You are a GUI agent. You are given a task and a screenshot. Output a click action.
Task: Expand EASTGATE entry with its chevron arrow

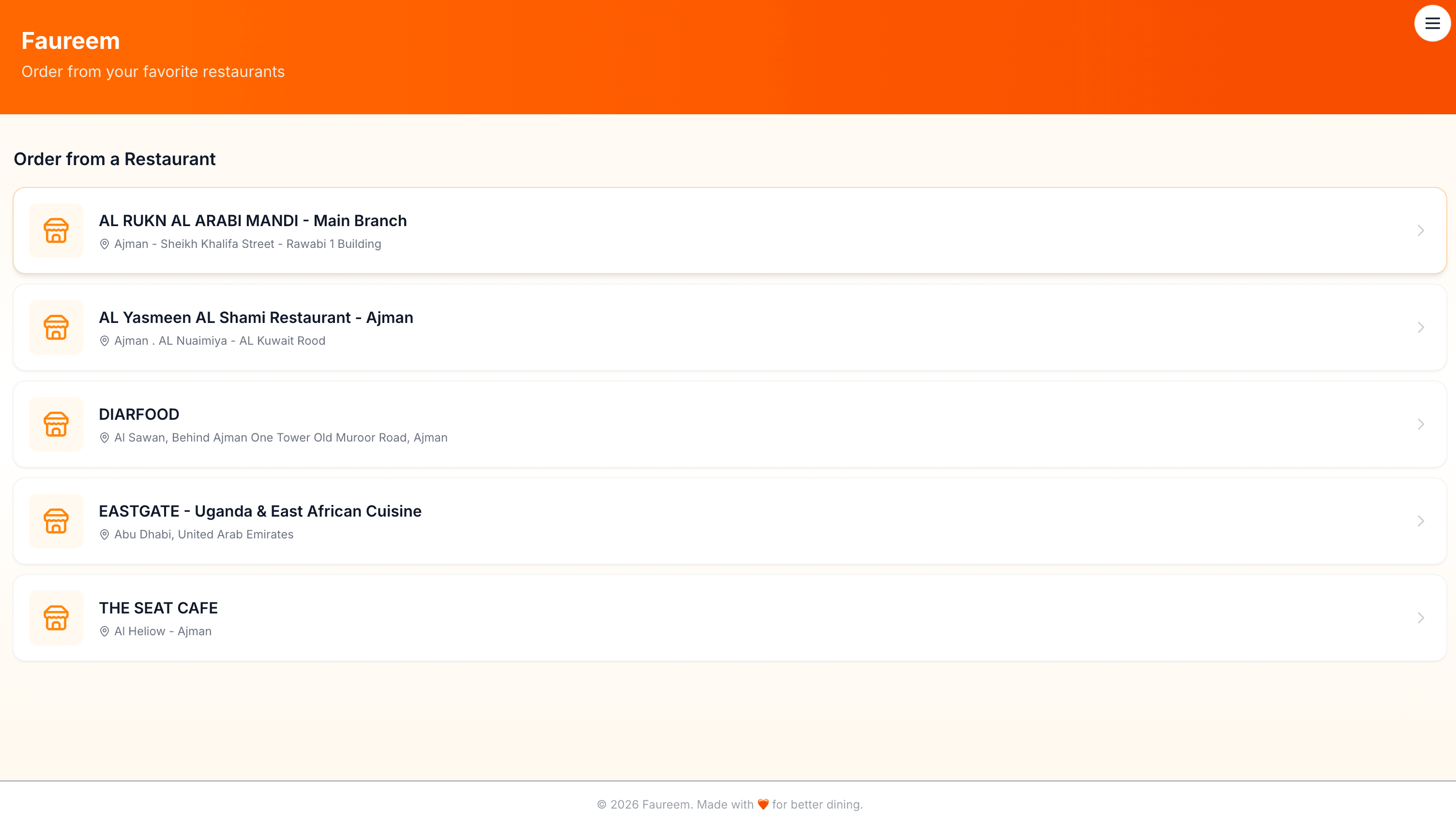pyautogui.click(x=1420, y=521)
